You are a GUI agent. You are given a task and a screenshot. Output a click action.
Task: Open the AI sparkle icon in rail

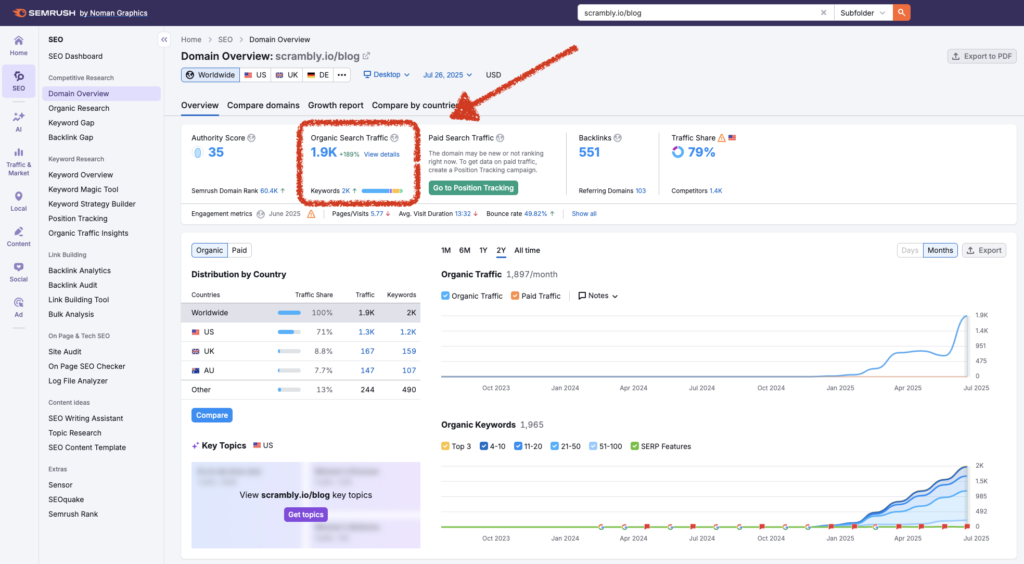[18, 121]
